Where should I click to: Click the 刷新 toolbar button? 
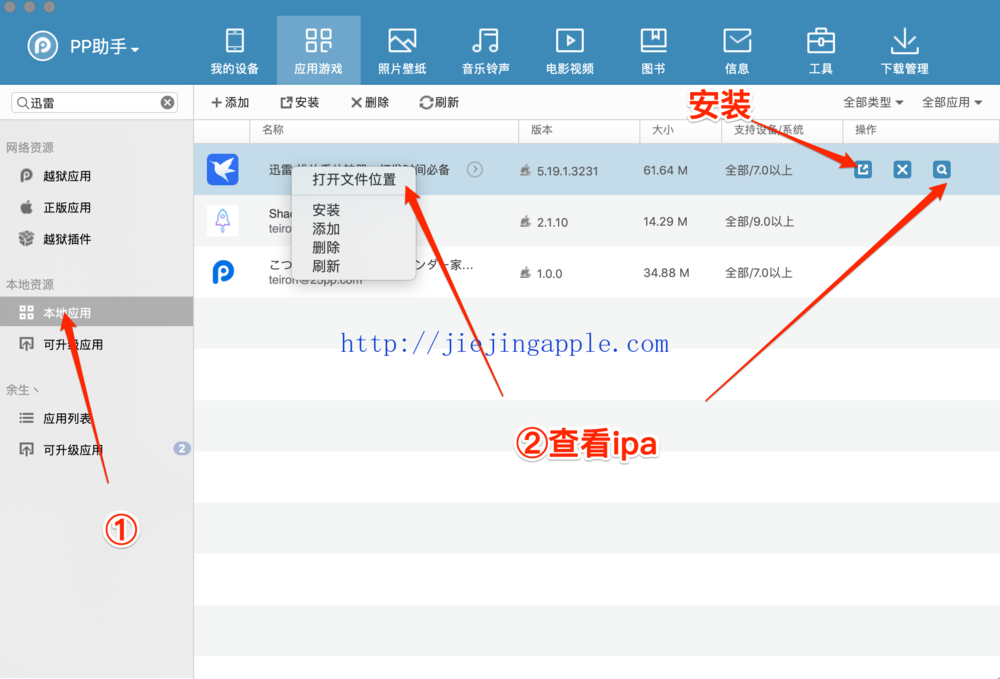tap(439, 103)
